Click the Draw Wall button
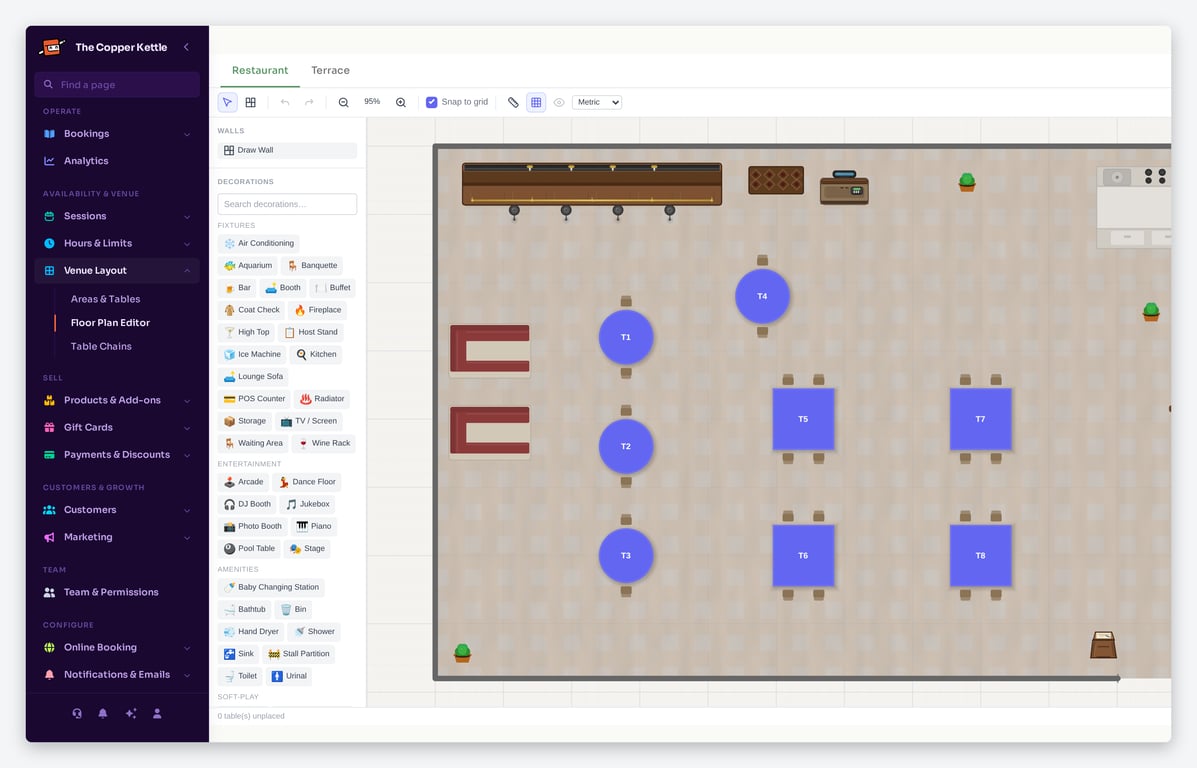This screenshot has width=1197, height=768. point(287,150)
